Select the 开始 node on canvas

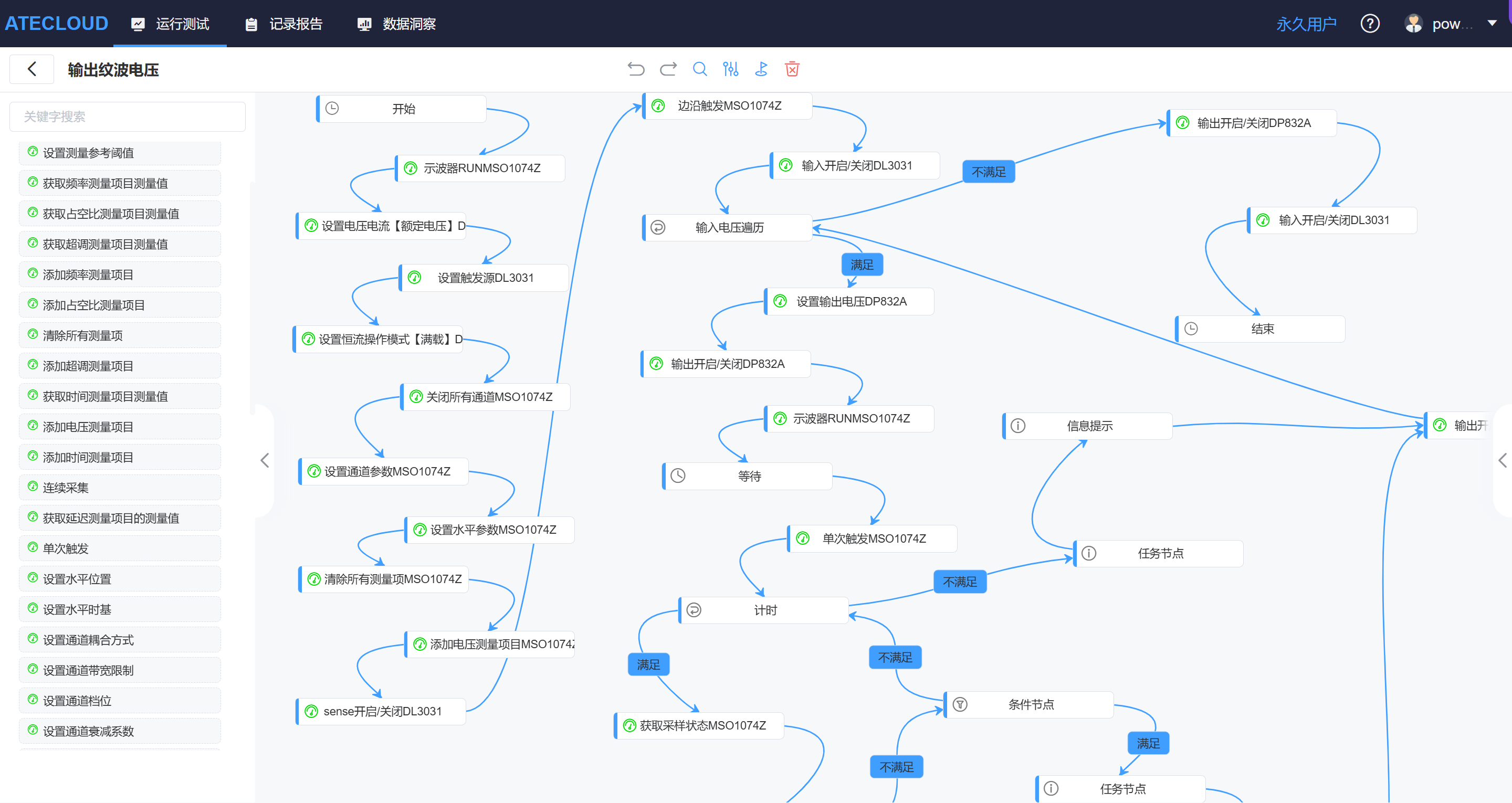[x=403, y=109]
